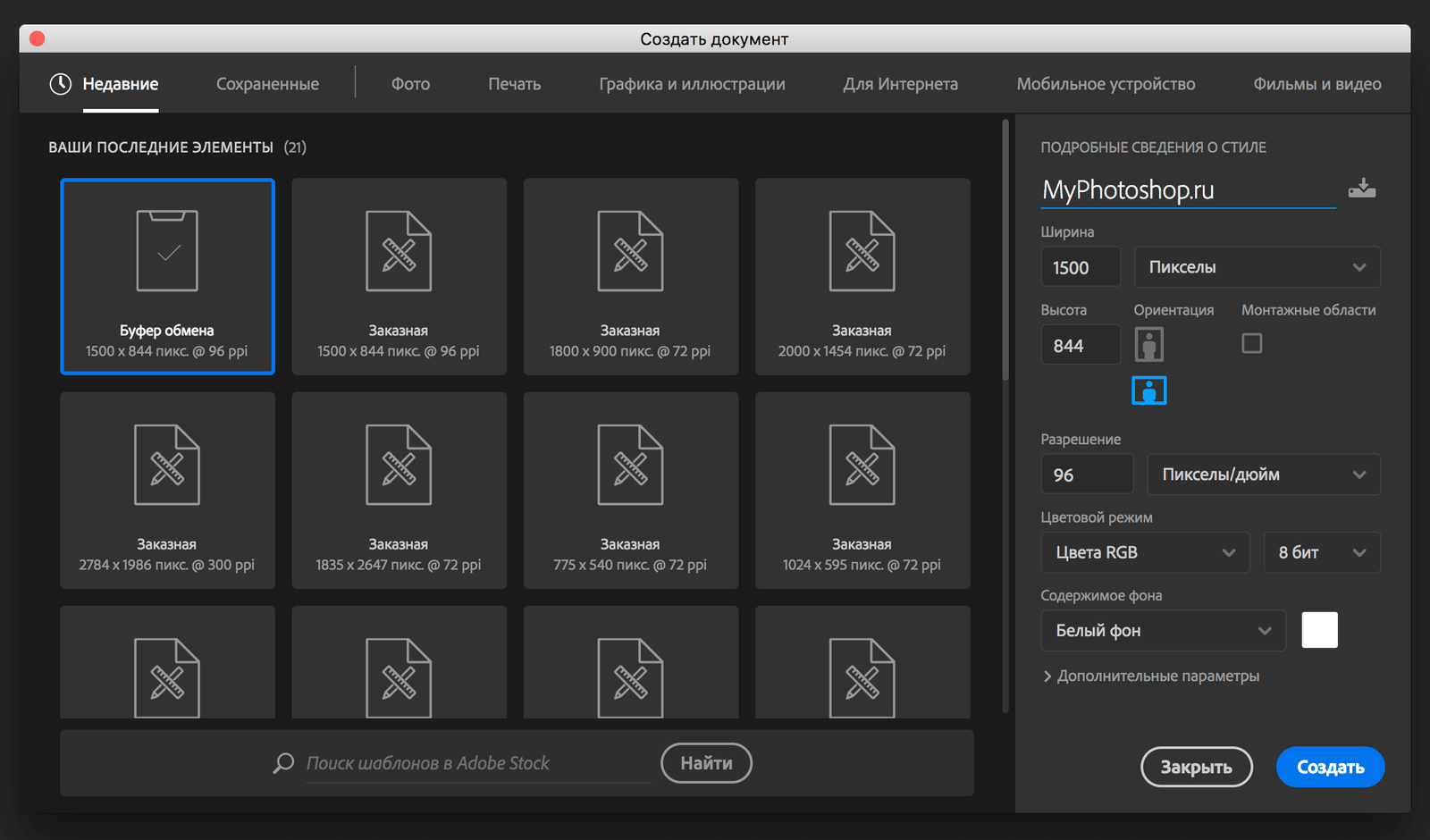The image size is (1430, 840).
Task: Select the Буфер обмена clipboard preset
Action: coord(167,276)
